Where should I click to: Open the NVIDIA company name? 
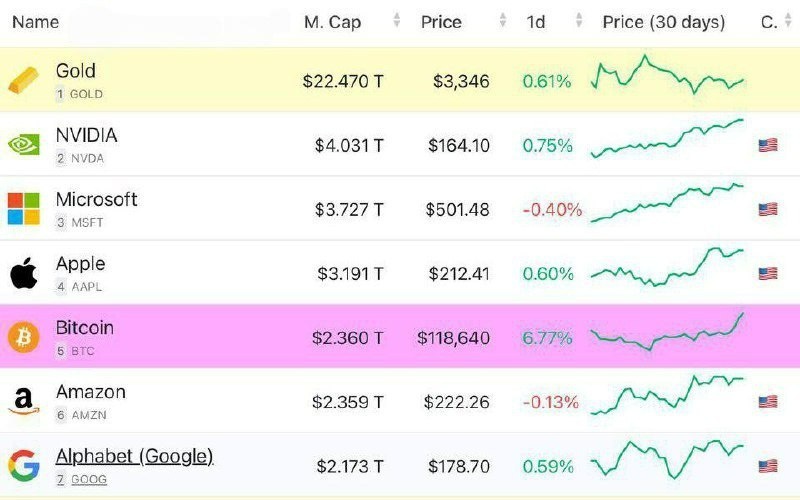pos(87,136)
